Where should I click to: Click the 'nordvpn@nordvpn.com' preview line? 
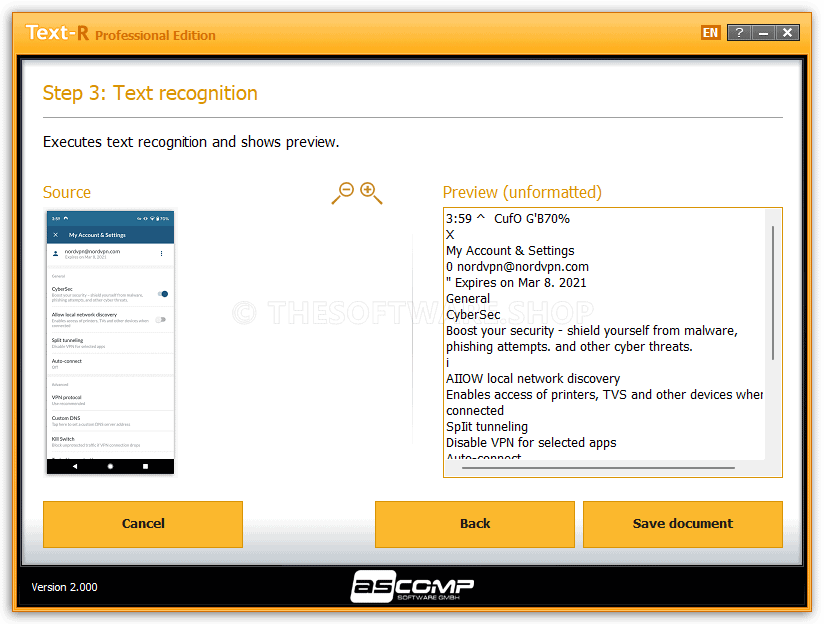coord(517,267)
